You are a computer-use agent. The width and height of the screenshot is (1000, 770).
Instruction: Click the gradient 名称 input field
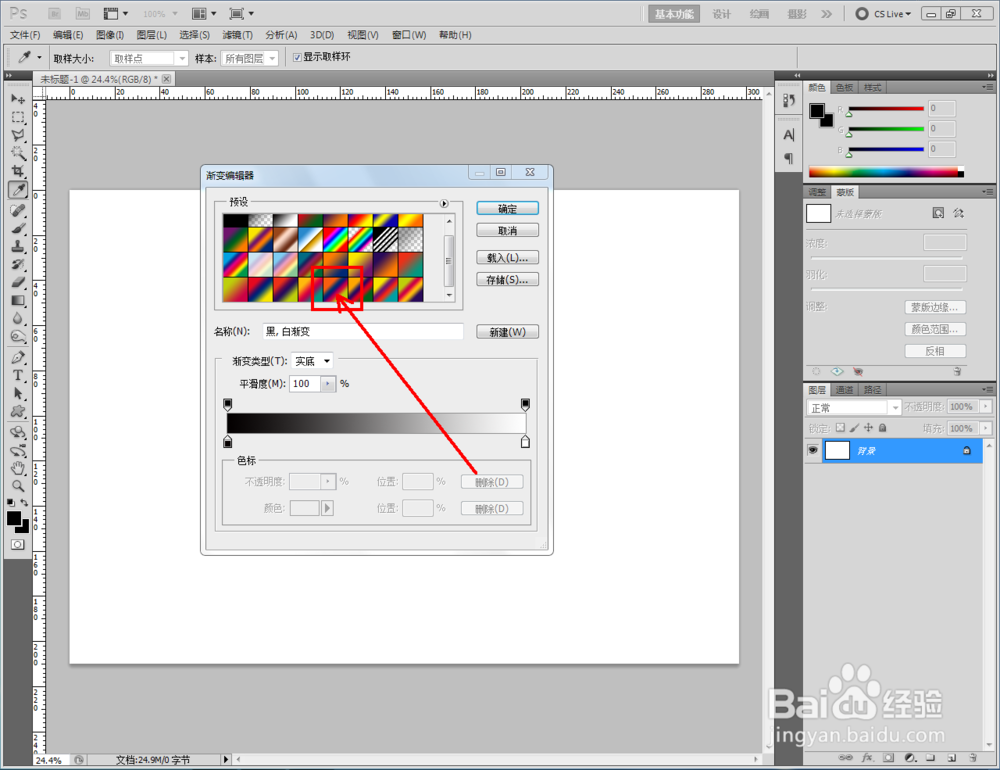(363, 331)
